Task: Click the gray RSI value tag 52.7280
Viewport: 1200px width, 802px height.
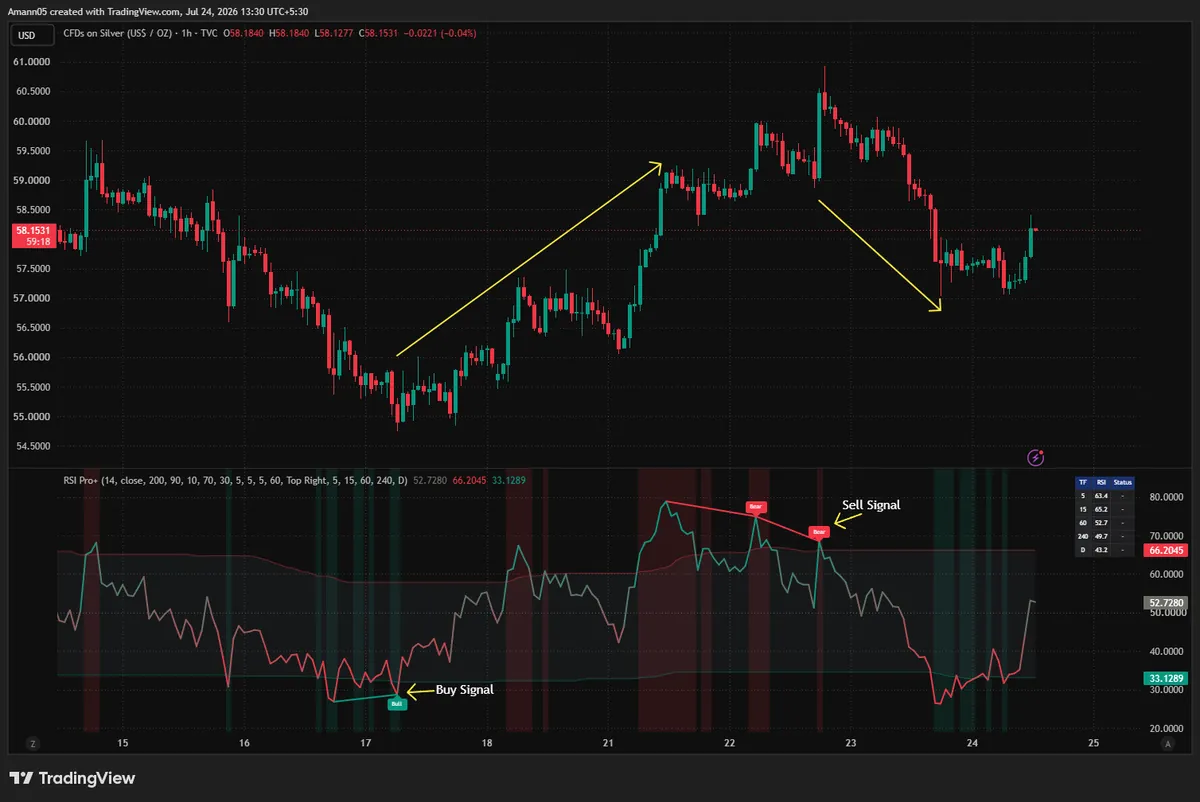Action: click(1165, 603)
